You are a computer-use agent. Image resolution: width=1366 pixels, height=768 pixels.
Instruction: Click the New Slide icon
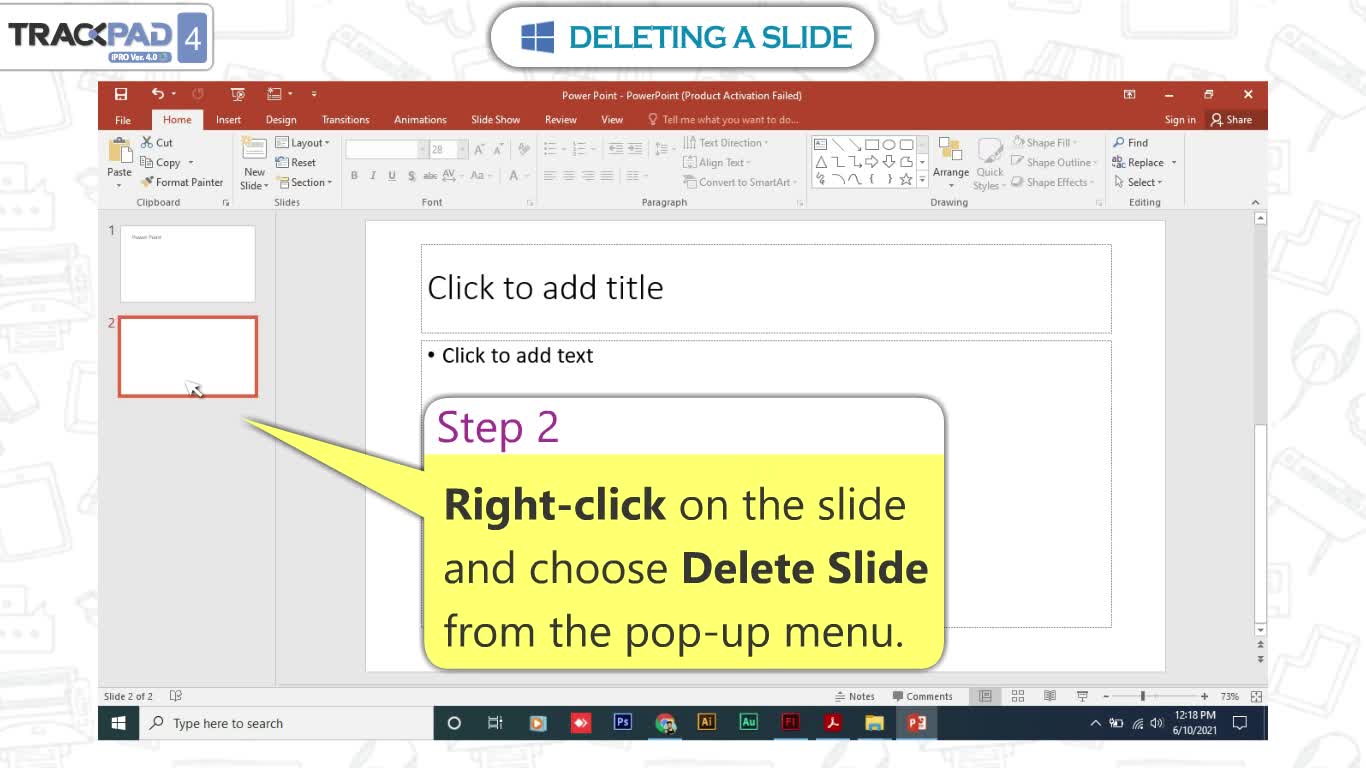click(x=255, y=149)
